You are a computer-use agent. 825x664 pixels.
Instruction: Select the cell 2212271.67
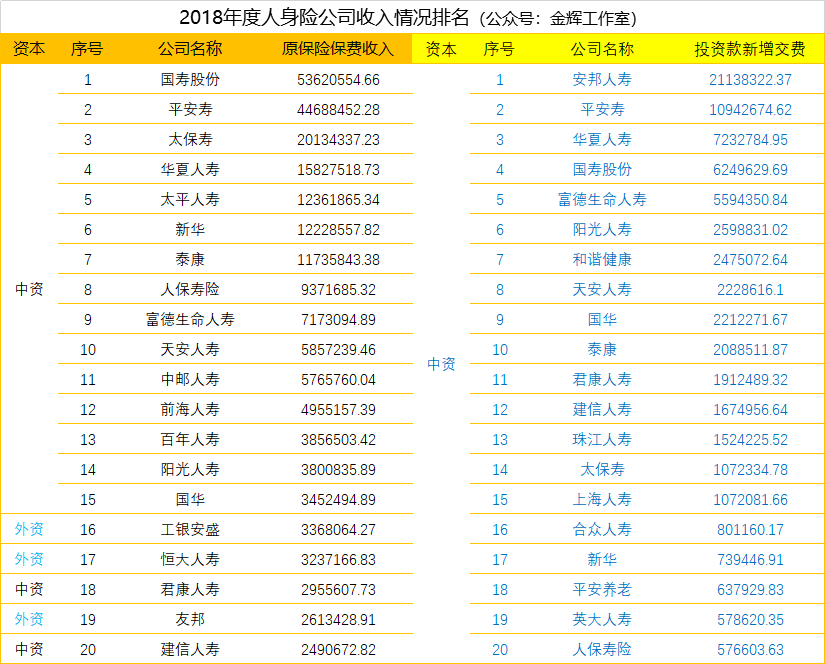[750, 319]
